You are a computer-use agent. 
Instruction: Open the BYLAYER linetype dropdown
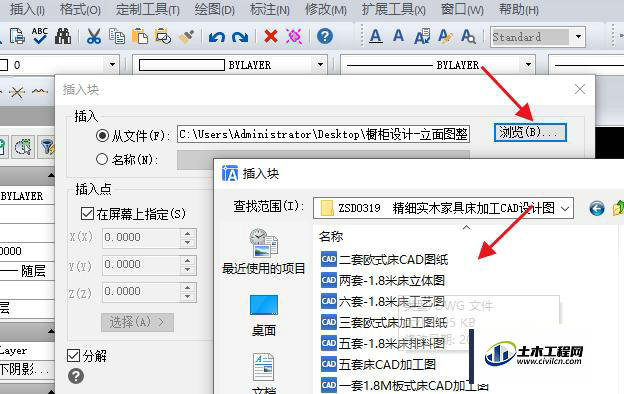(528, 64)
